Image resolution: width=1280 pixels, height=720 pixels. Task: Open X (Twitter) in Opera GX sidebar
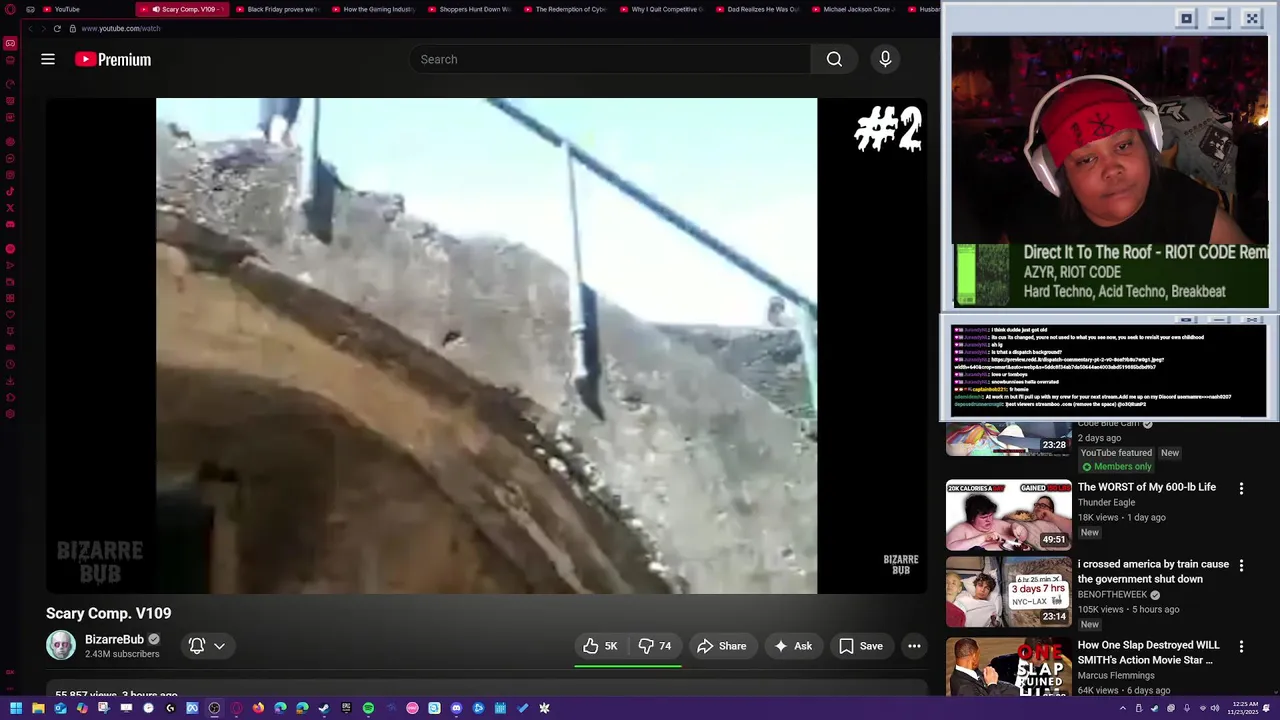tap(10, 208)
